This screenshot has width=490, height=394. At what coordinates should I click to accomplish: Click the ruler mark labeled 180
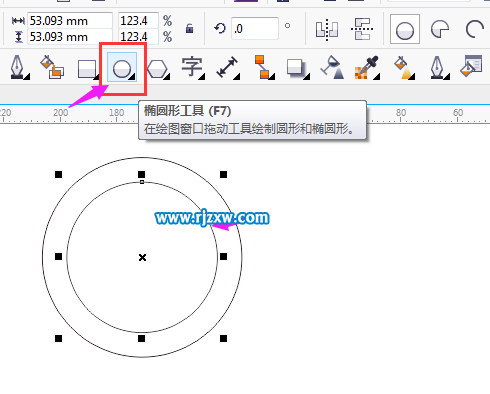click(116, 113)
